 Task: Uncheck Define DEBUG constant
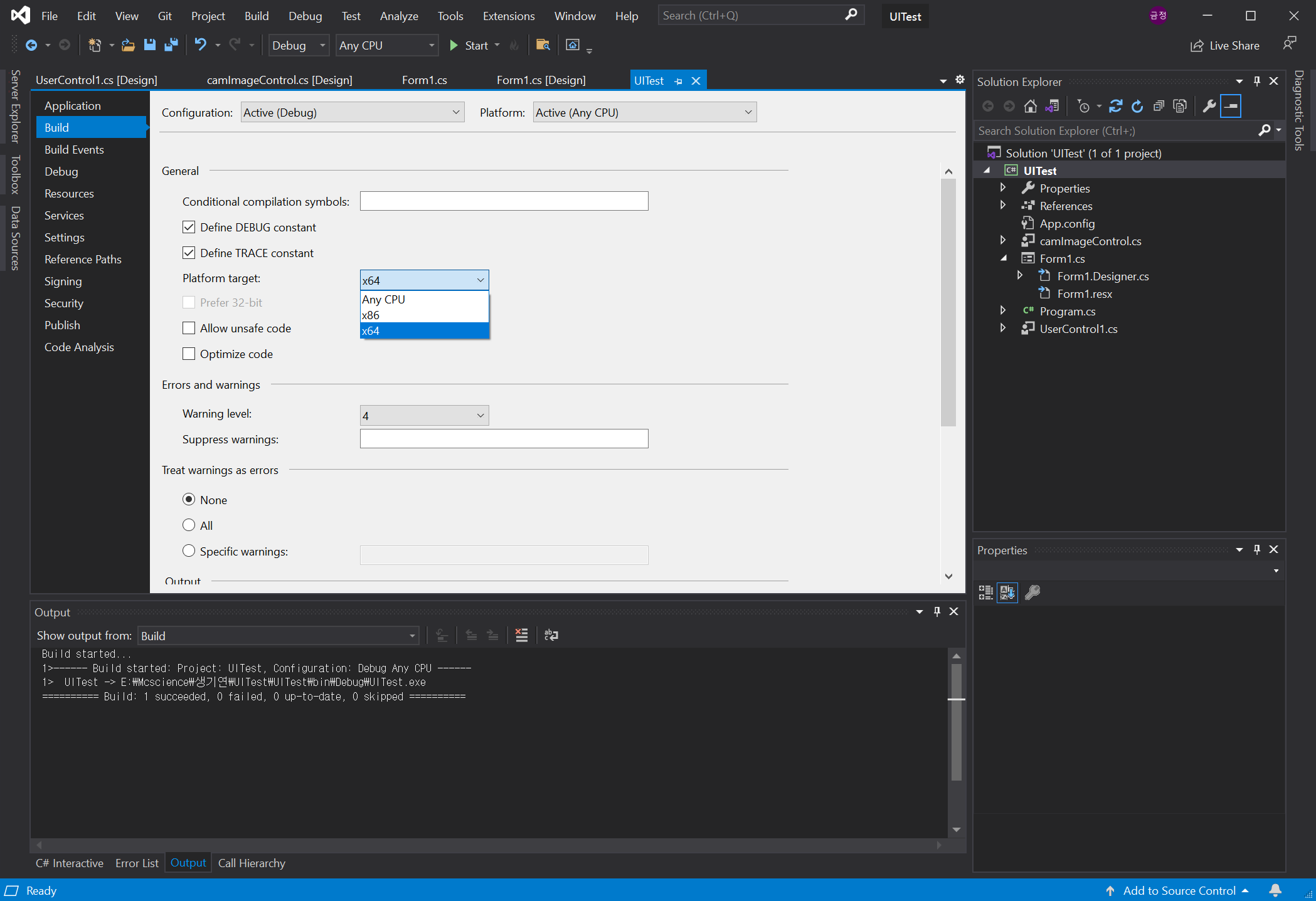(189, 227)
